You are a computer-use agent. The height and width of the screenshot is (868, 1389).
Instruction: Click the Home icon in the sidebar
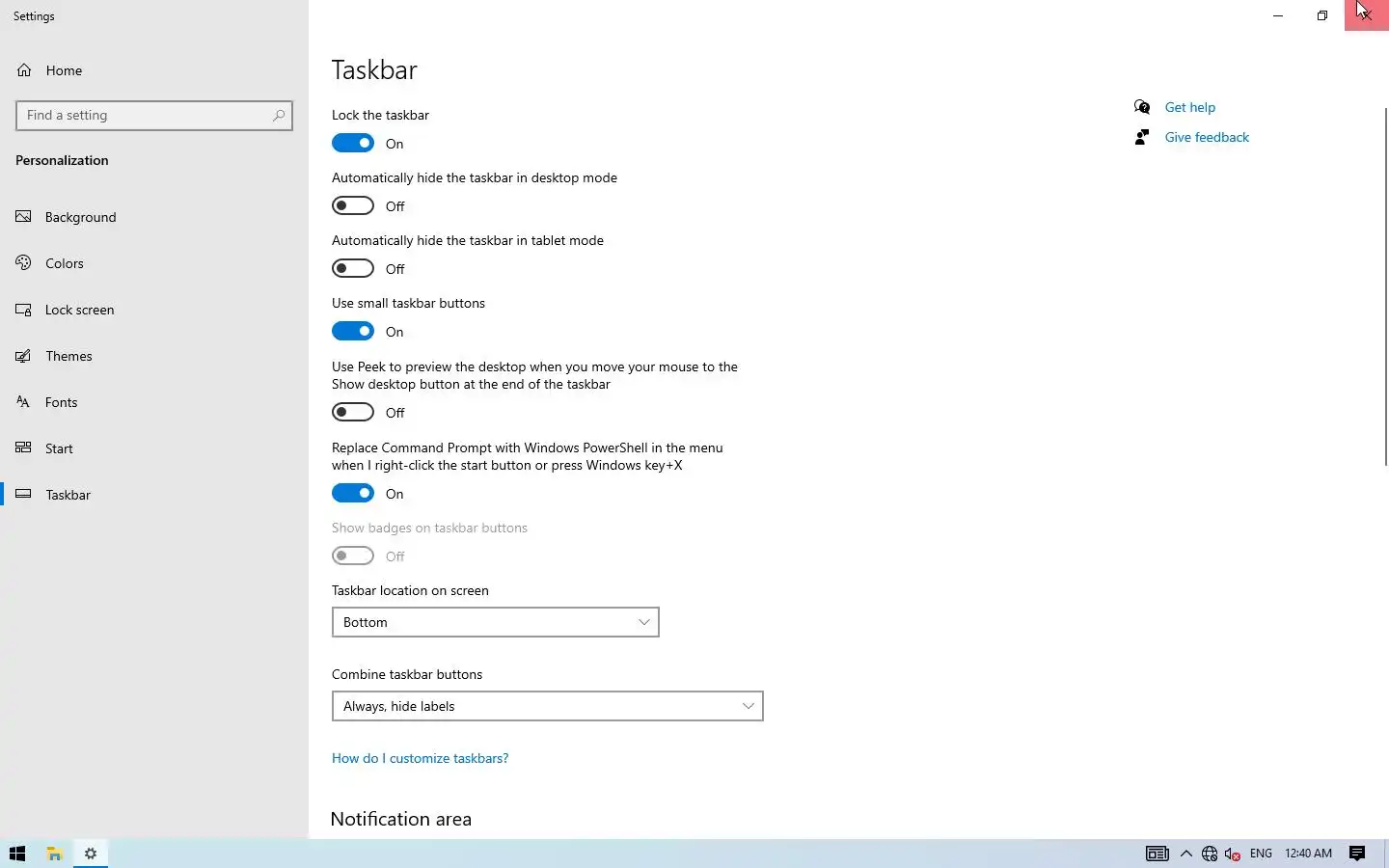(x=24, y=70)
